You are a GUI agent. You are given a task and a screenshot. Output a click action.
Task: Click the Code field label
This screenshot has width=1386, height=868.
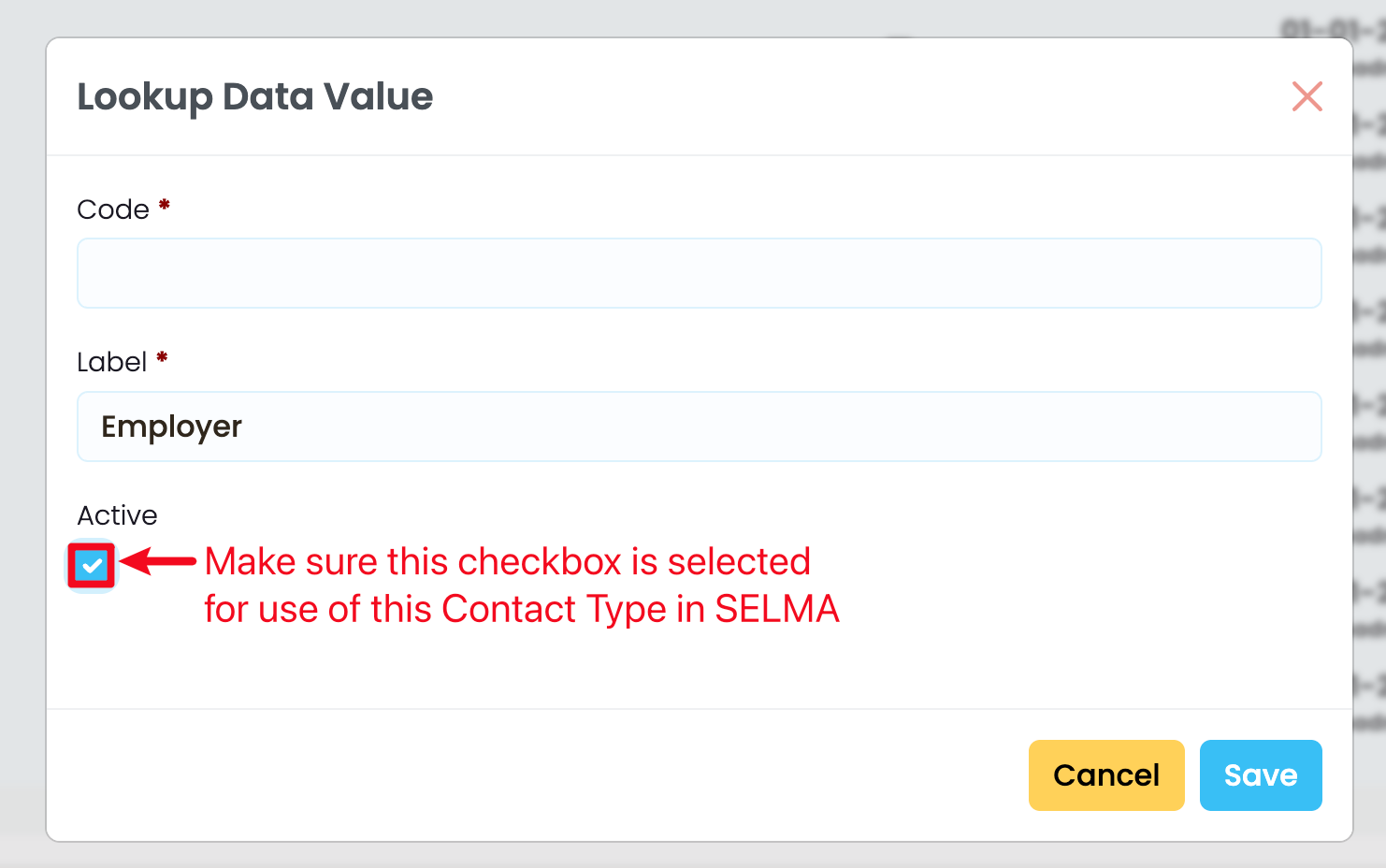click(113, 210)
